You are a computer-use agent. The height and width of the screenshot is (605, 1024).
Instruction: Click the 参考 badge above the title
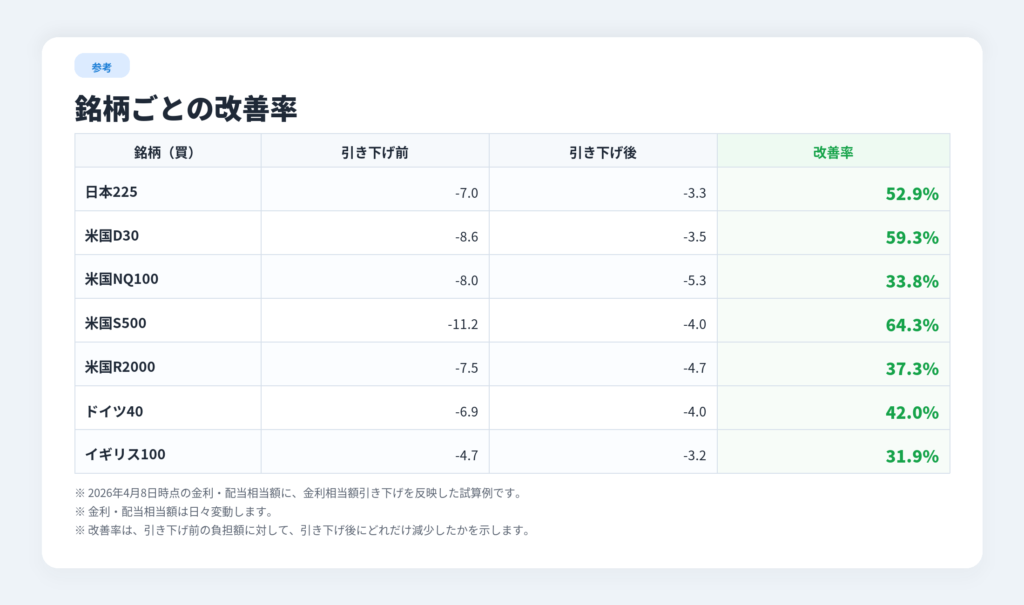[101, 67]
